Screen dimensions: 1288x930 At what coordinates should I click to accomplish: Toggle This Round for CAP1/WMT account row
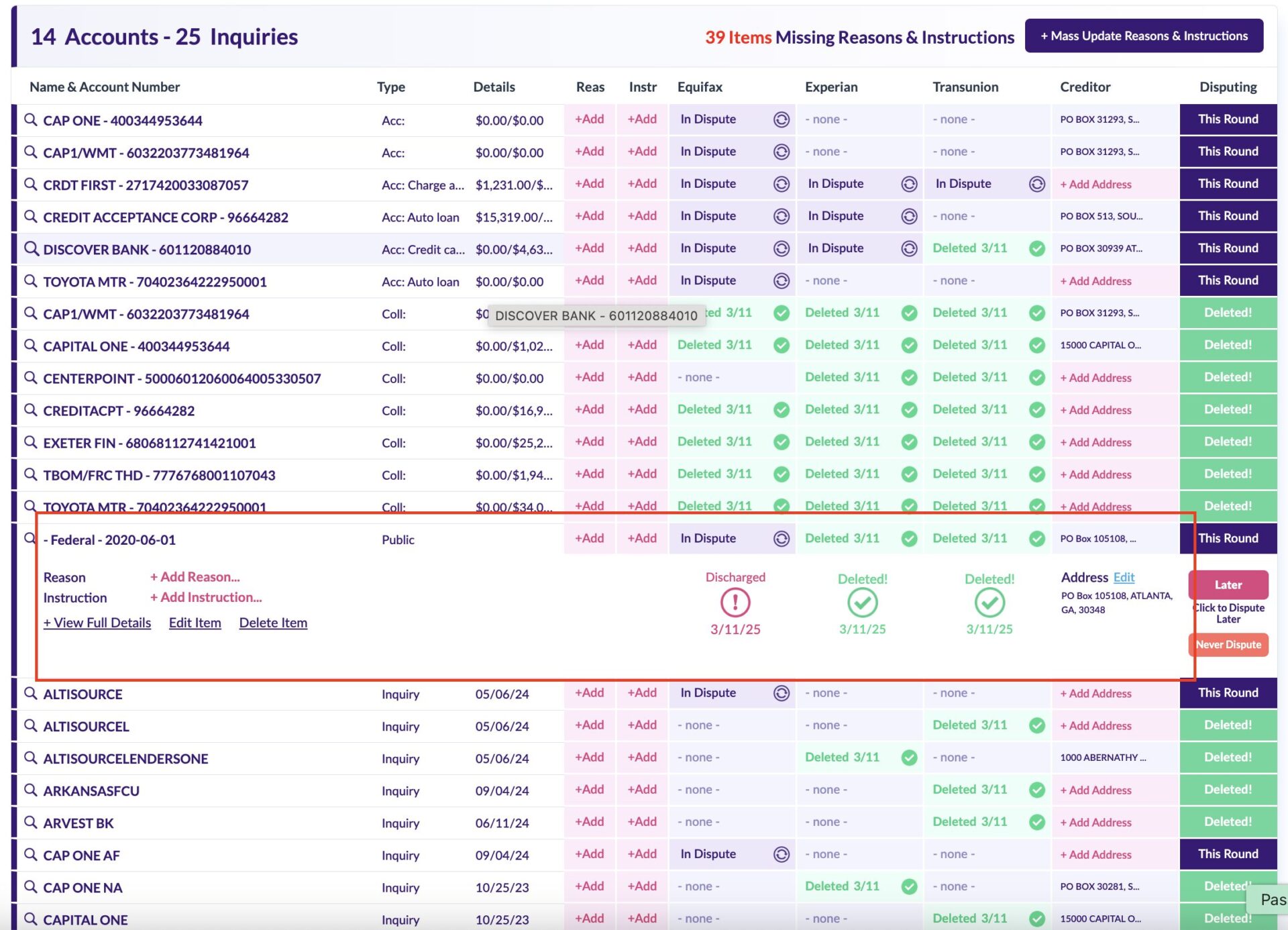(x=1228, y=151)
